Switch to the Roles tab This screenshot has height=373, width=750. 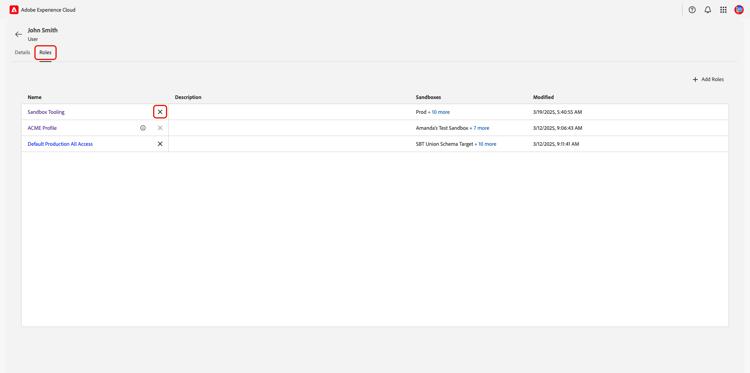pyautogui.click(x=45, y=53)
